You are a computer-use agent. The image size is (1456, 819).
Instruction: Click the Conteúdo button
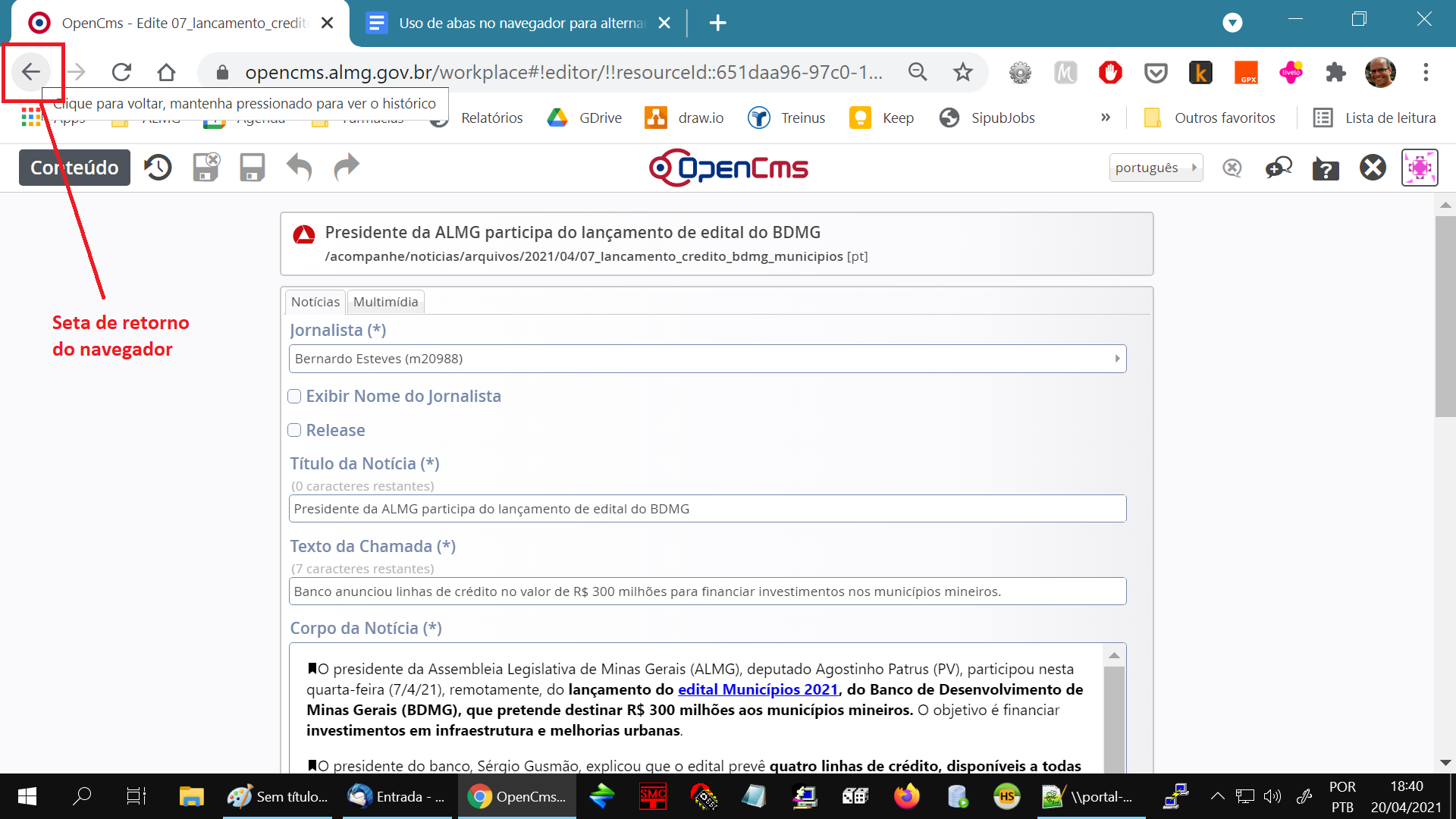click(74, 168)
